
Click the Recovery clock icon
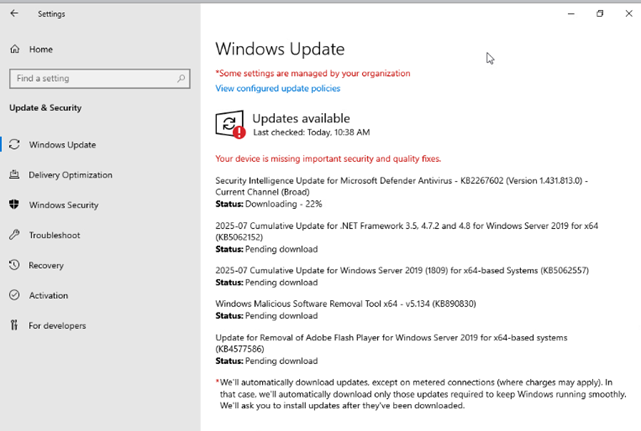pos(14,265)
